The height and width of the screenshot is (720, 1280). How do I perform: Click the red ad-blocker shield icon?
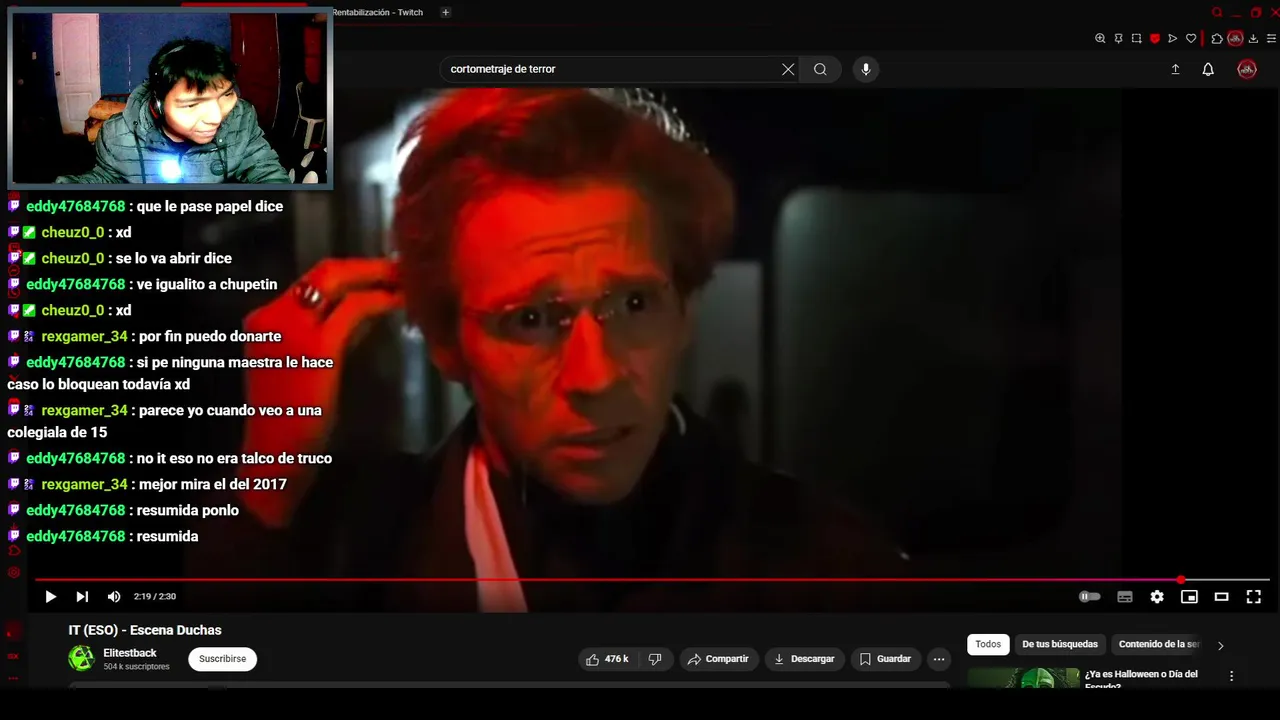[x=1154, y=39]
